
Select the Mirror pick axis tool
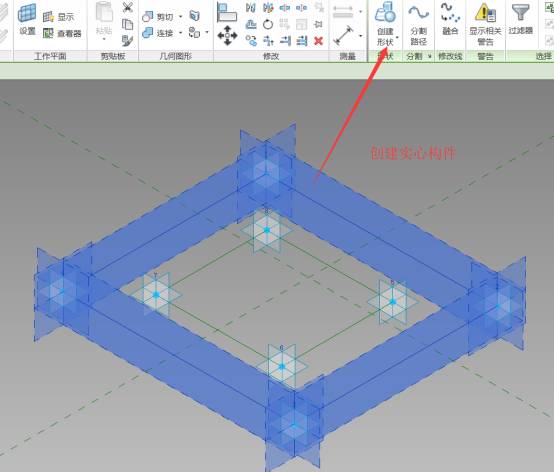pyautogui.click(x=251, y=7)
